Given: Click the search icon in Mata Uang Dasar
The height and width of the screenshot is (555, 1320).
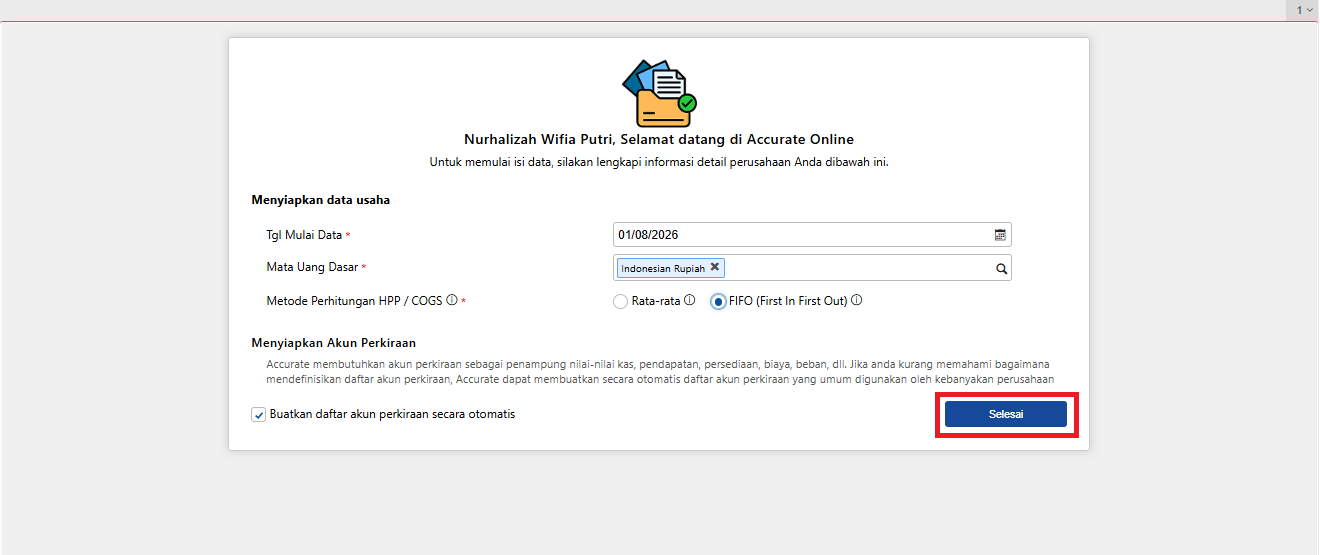Looking at the screenshot, I should pyautogui.click(x=1000, y=268).
